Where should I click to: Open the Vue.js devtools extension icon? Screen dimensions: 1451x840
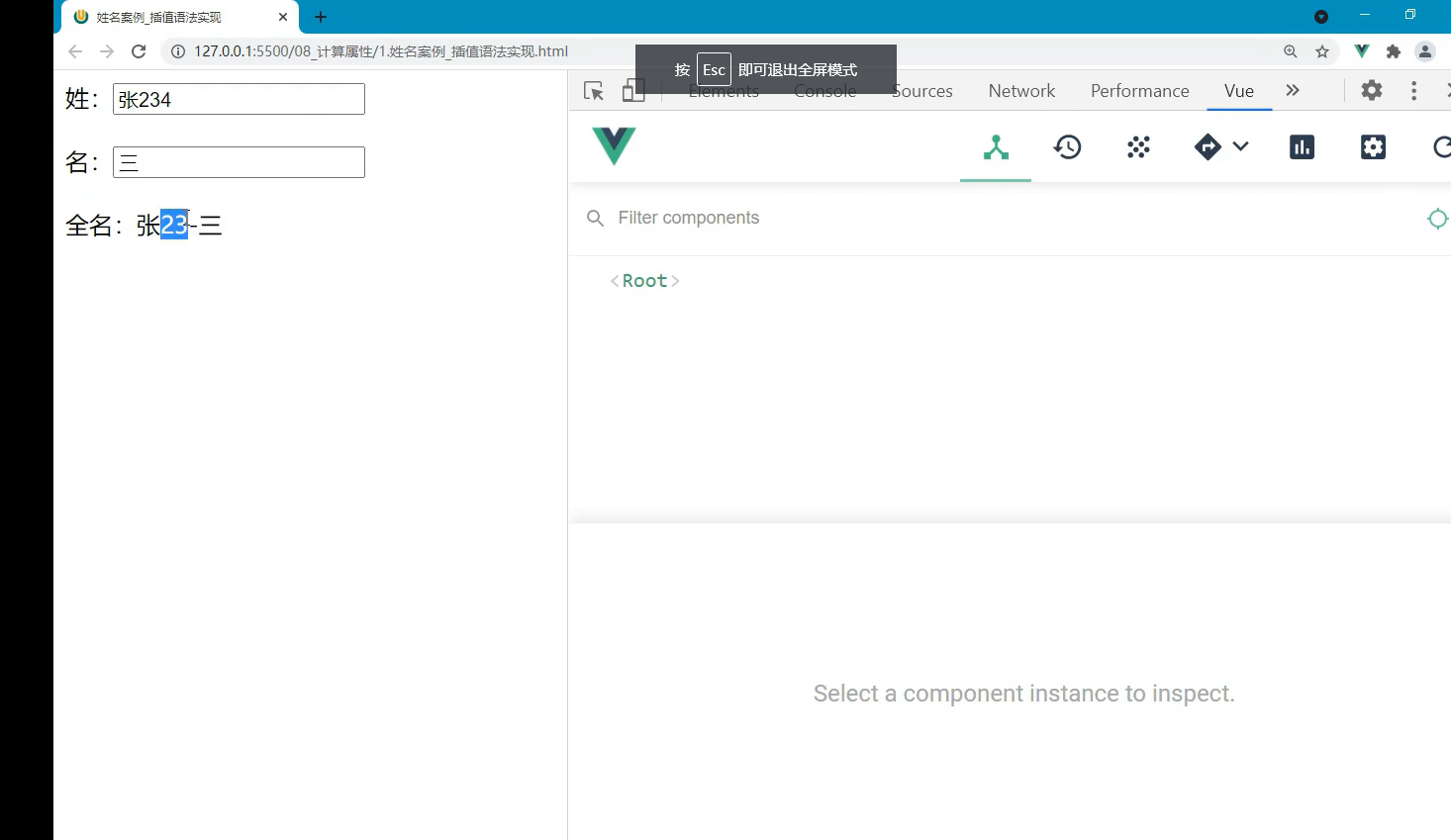tap(1362, 51)
